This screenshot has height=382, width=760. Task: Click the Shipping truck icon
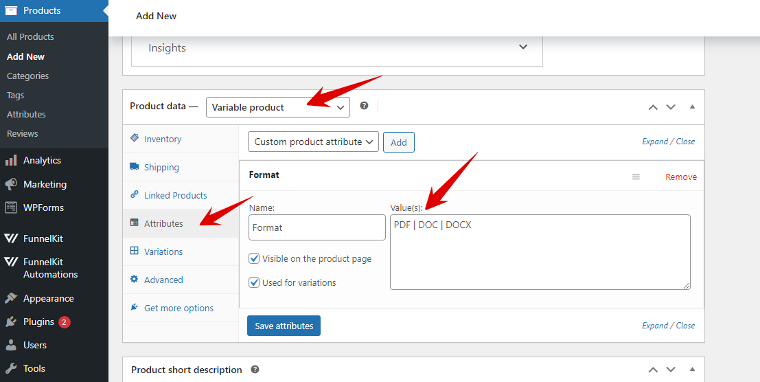coord(135,167)
